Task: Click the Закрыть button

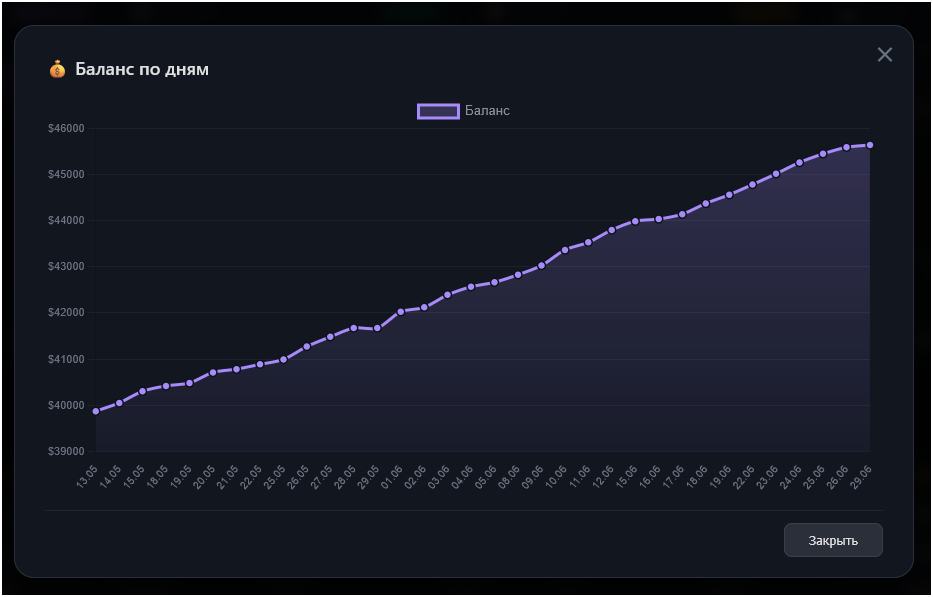Action: click(x=833, y=540)
